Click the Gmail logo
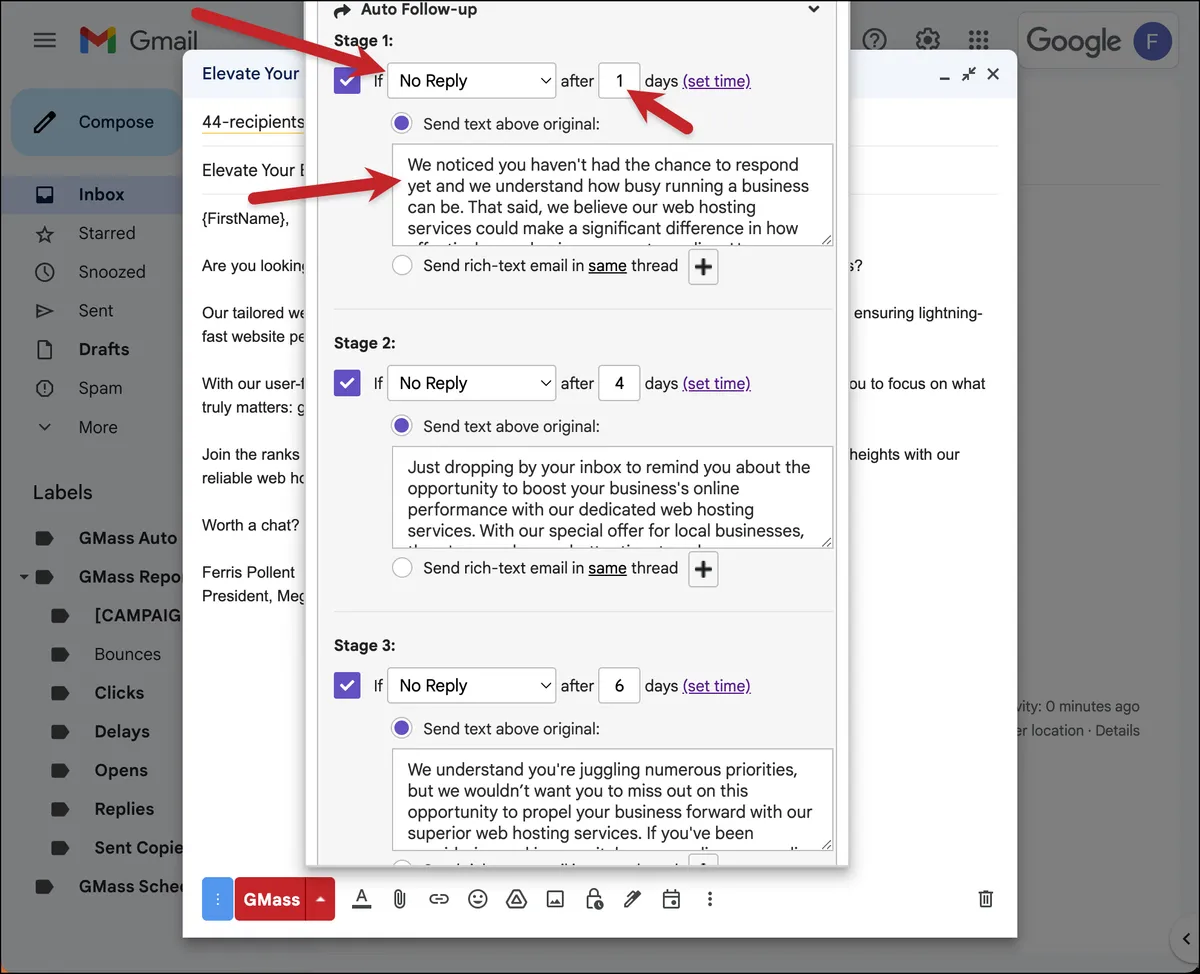The image size is (1200, 974). [138, 41]
